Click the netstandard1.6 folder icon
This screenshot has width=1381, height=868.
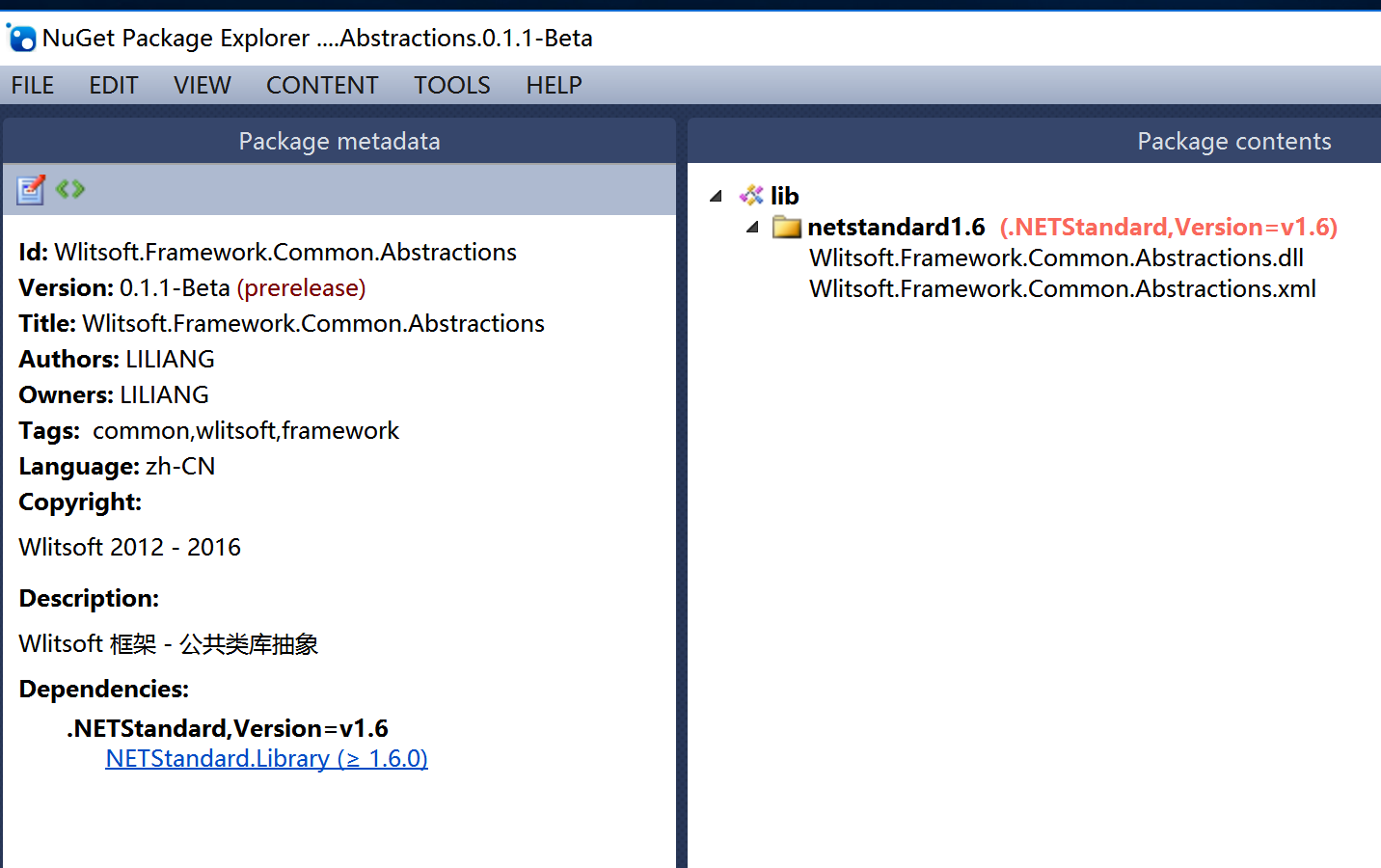[x=787, y=227]
